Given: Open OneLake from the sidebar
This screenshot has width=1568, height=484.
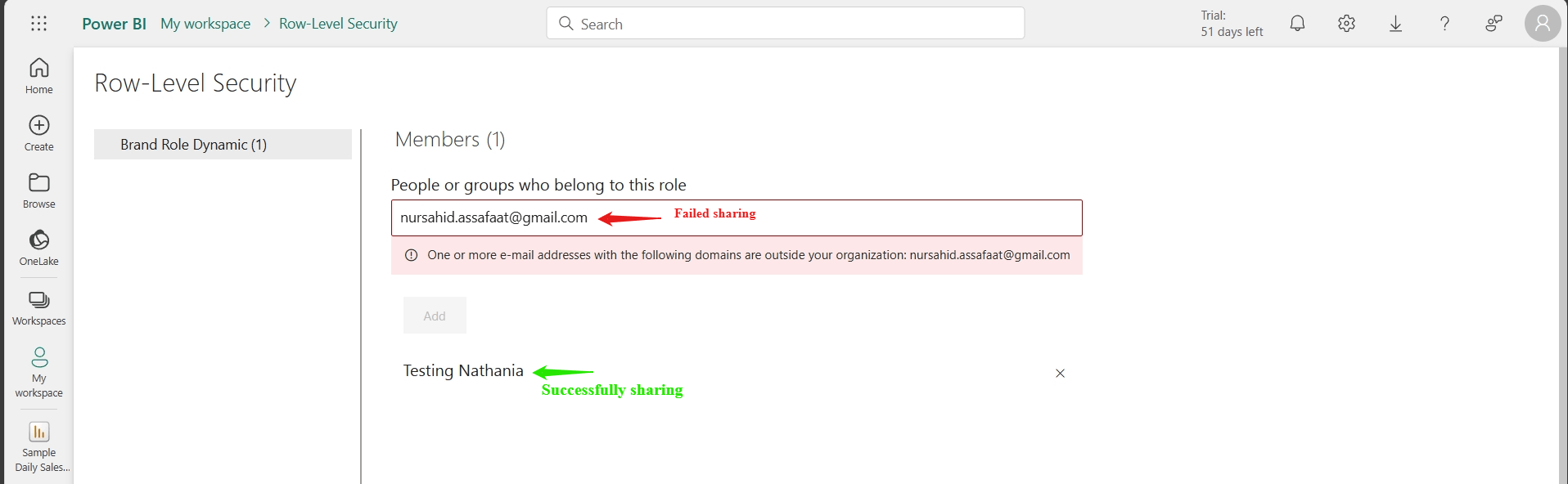Looking at the screenshot, I should [x=38, y=248].
